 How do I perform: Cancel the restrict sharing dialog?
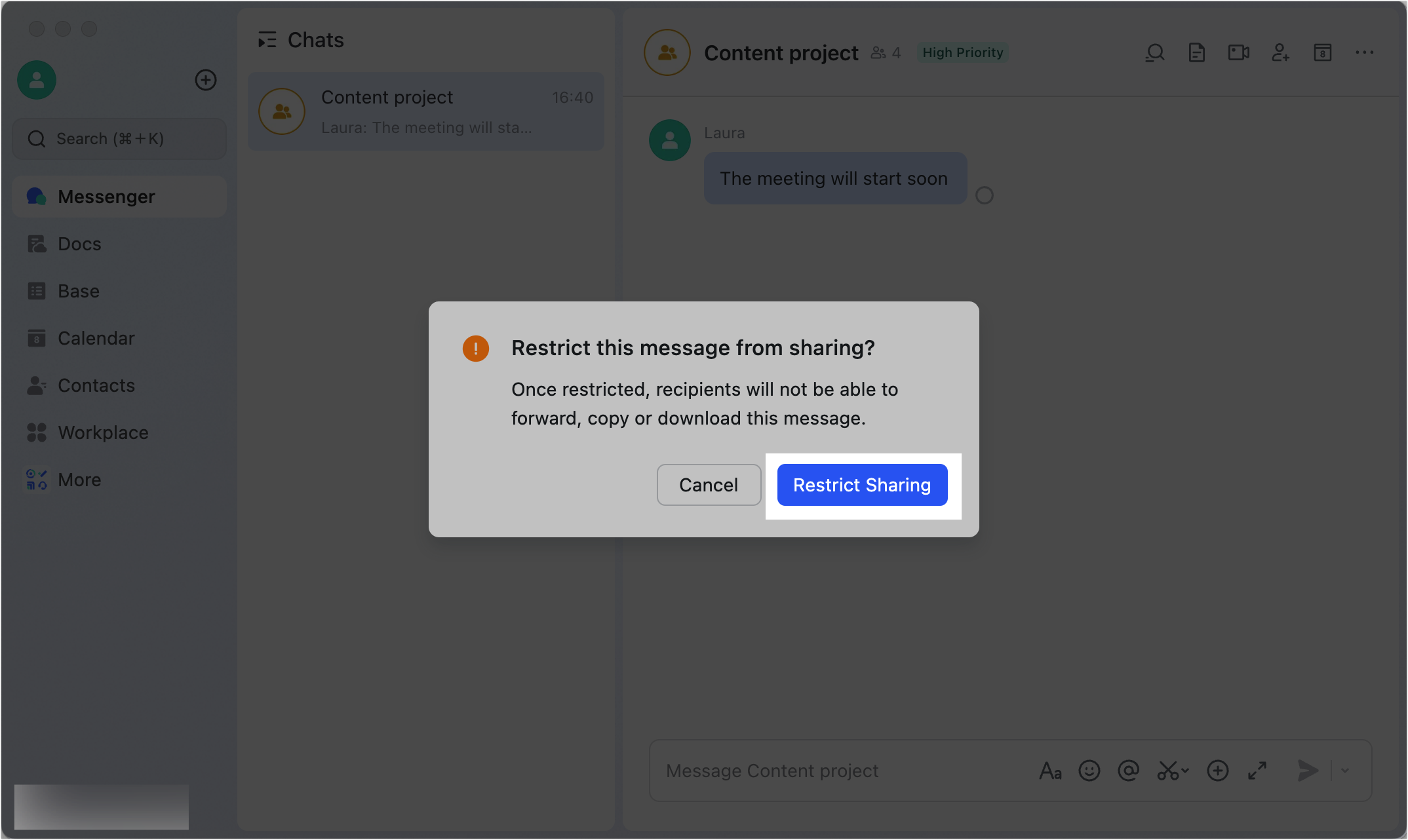pyautogui.click(x=709, y=485)
